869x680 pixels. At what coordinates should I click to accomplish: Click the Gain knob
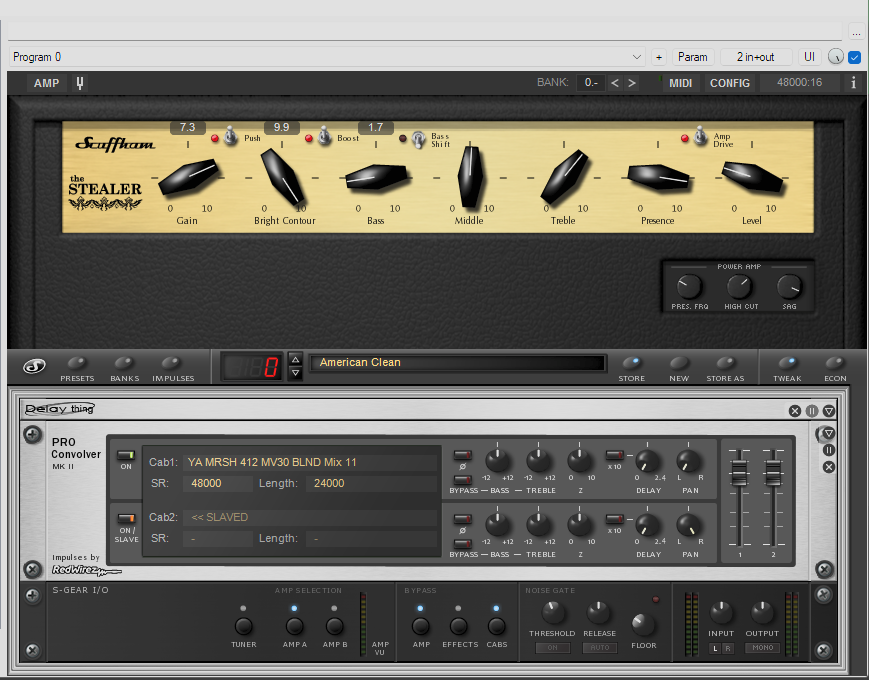tap(188, 177)
